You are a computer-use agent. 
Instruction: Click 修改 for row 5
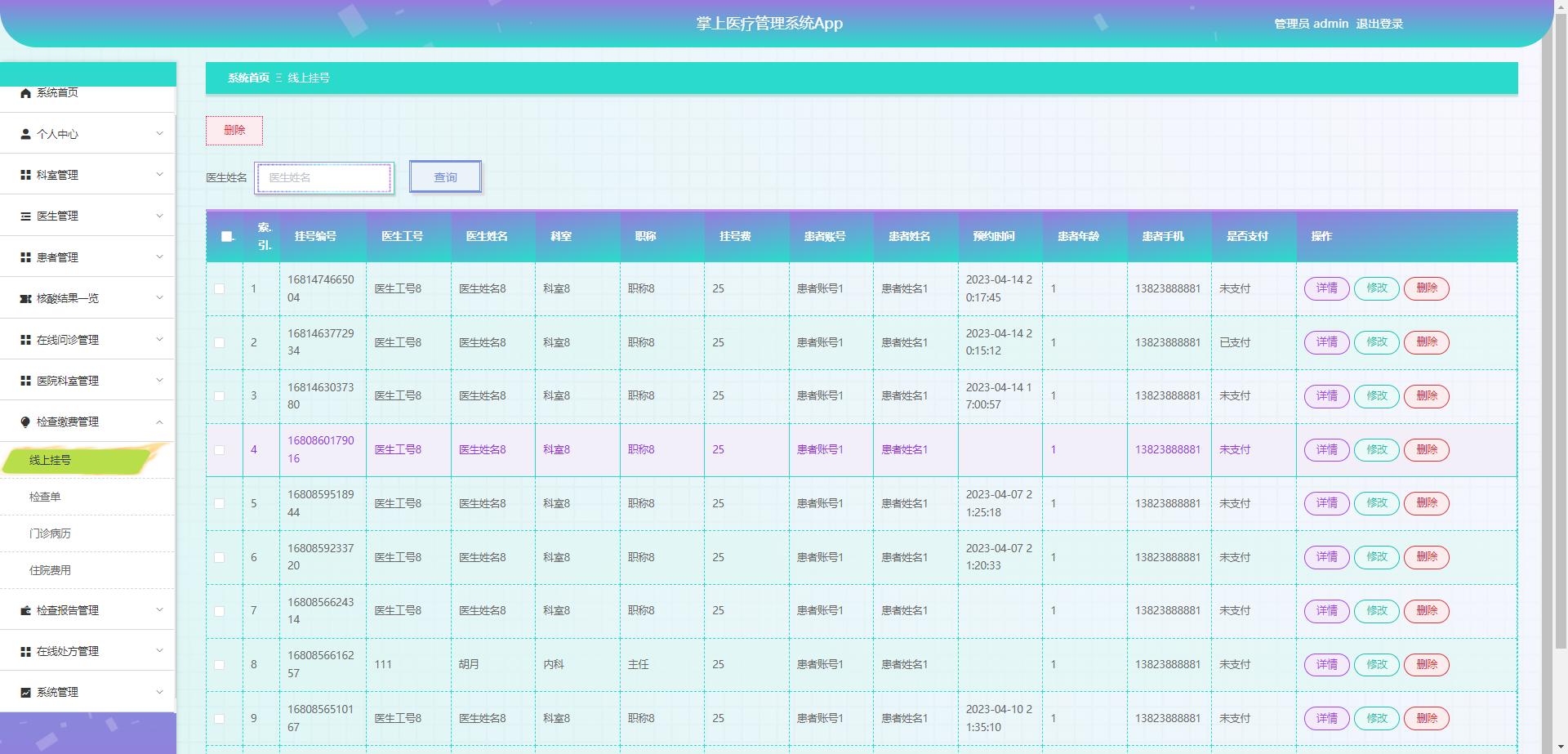pyautogui.click(x=1377, y=503)
